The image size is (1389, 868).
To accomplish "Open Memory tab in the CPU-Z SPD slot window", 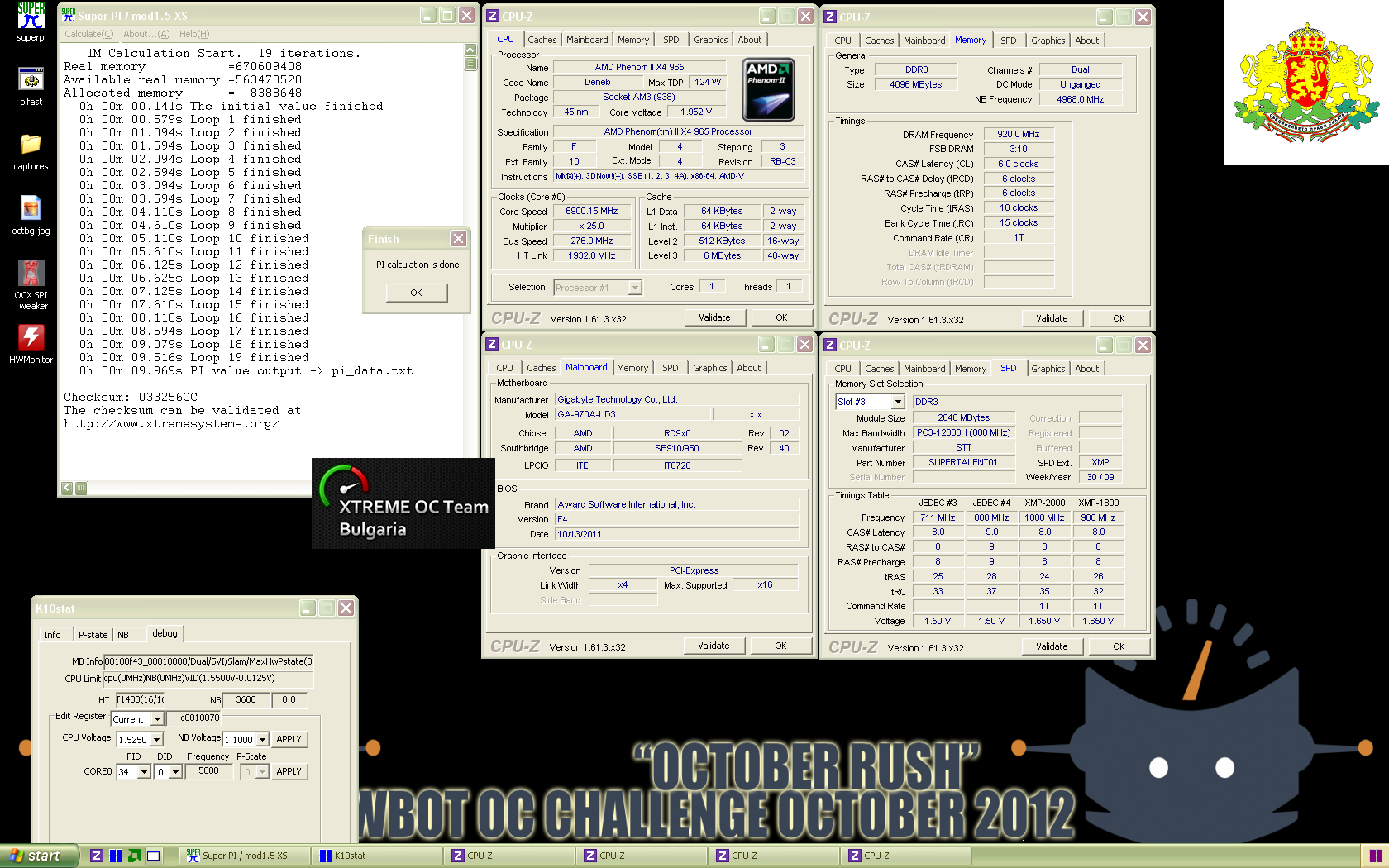I will point(971,369).
